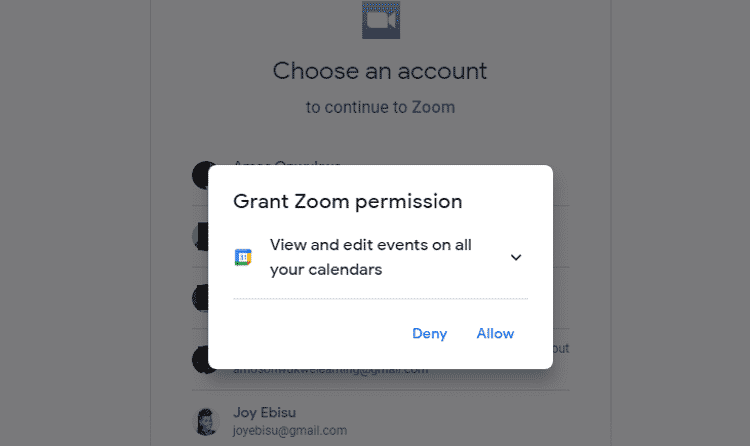Click the Zoom camera logo icon
Viewport: 750px width, 446px height.
point(380,20)
